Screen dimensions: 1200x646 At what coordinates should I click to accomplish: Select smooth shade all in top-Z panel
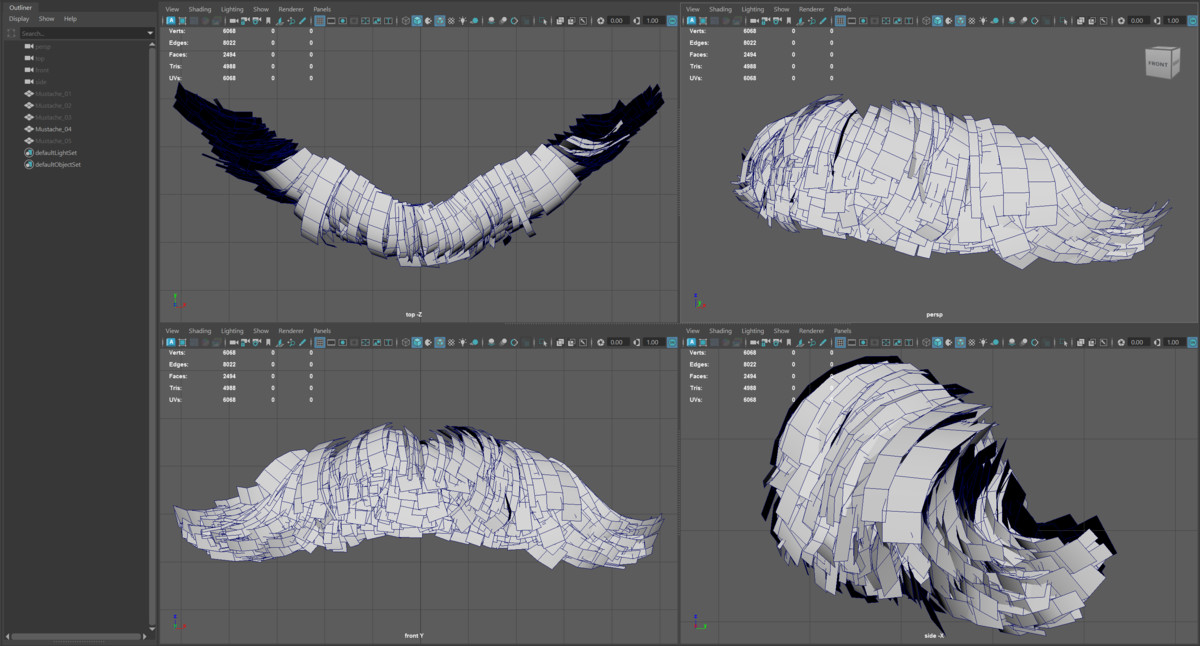click(x=417, y=20)
